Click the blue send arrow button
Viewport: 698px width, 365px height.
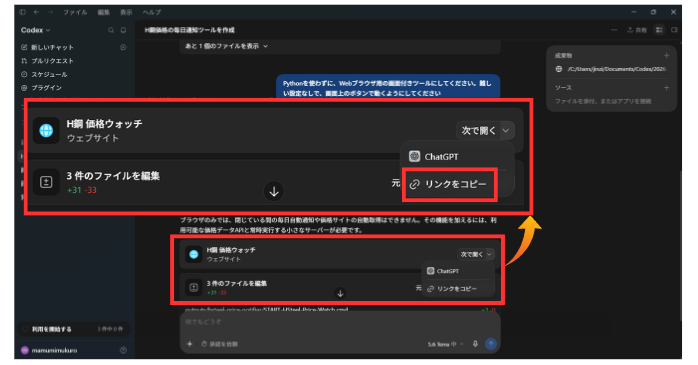click(491, 344)
